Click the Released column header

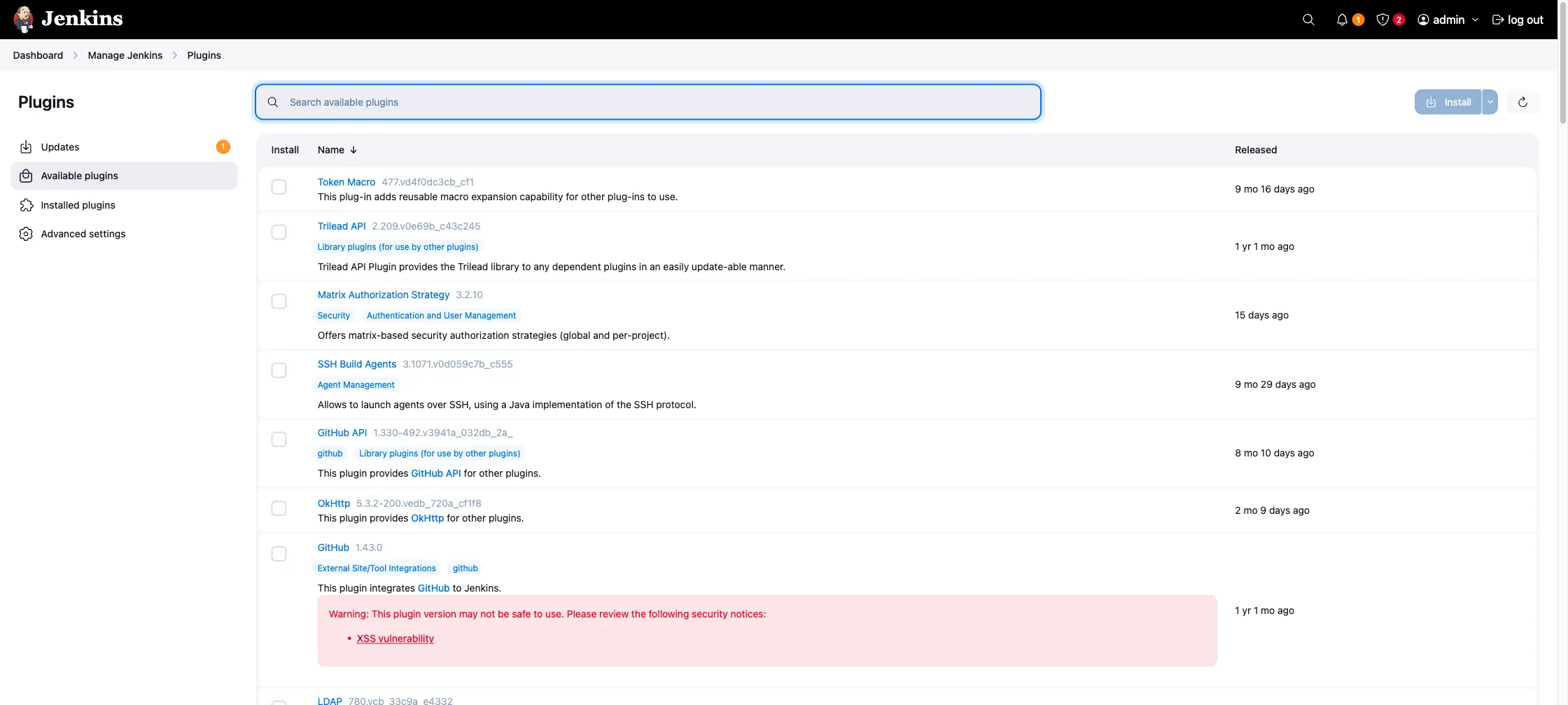1256,150
